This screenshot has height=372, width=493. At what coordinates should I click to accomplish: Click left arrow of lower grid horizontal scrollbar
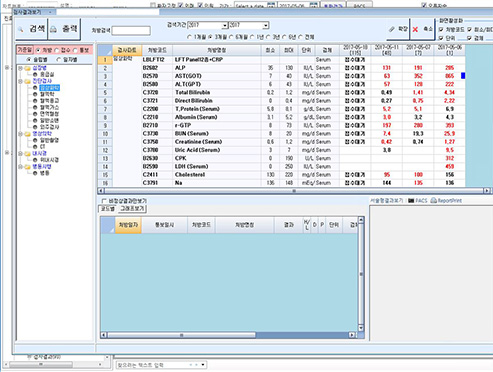coord(104,335)
